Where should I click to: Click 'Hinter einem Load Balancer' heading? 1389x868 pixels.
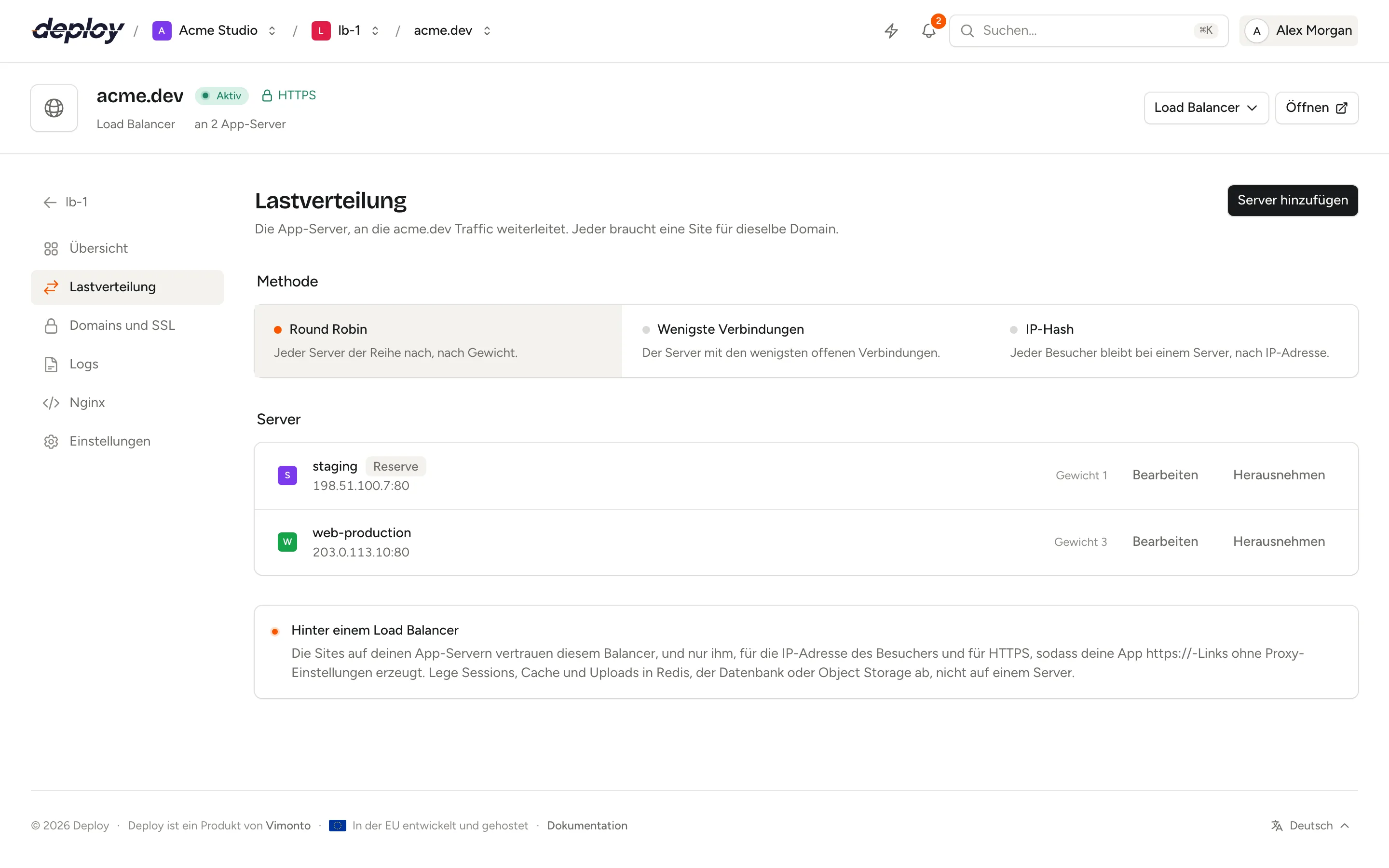coord(375,630)
